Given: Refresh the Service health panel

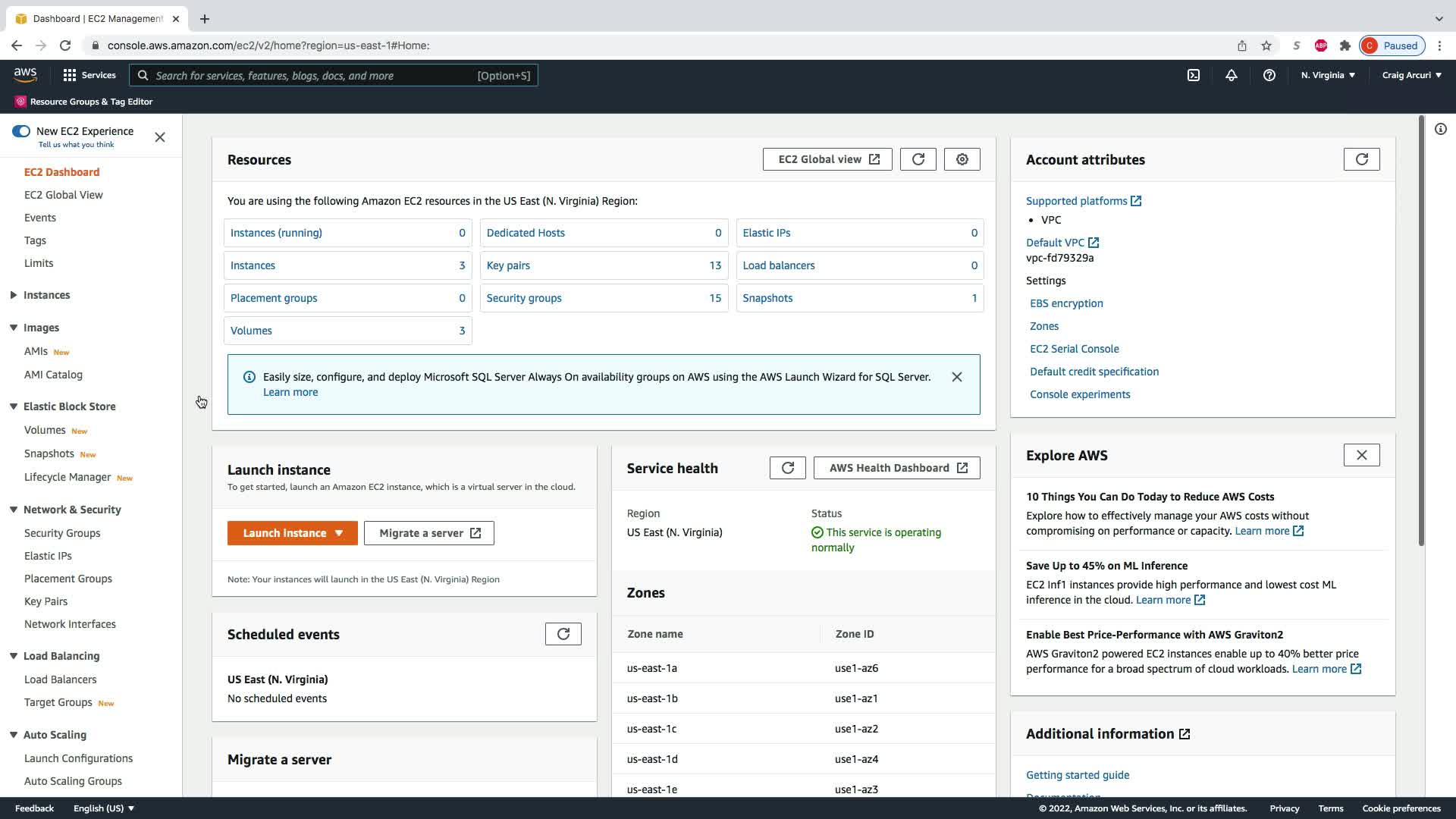Looking at the screenshot, I should point(787,468).
